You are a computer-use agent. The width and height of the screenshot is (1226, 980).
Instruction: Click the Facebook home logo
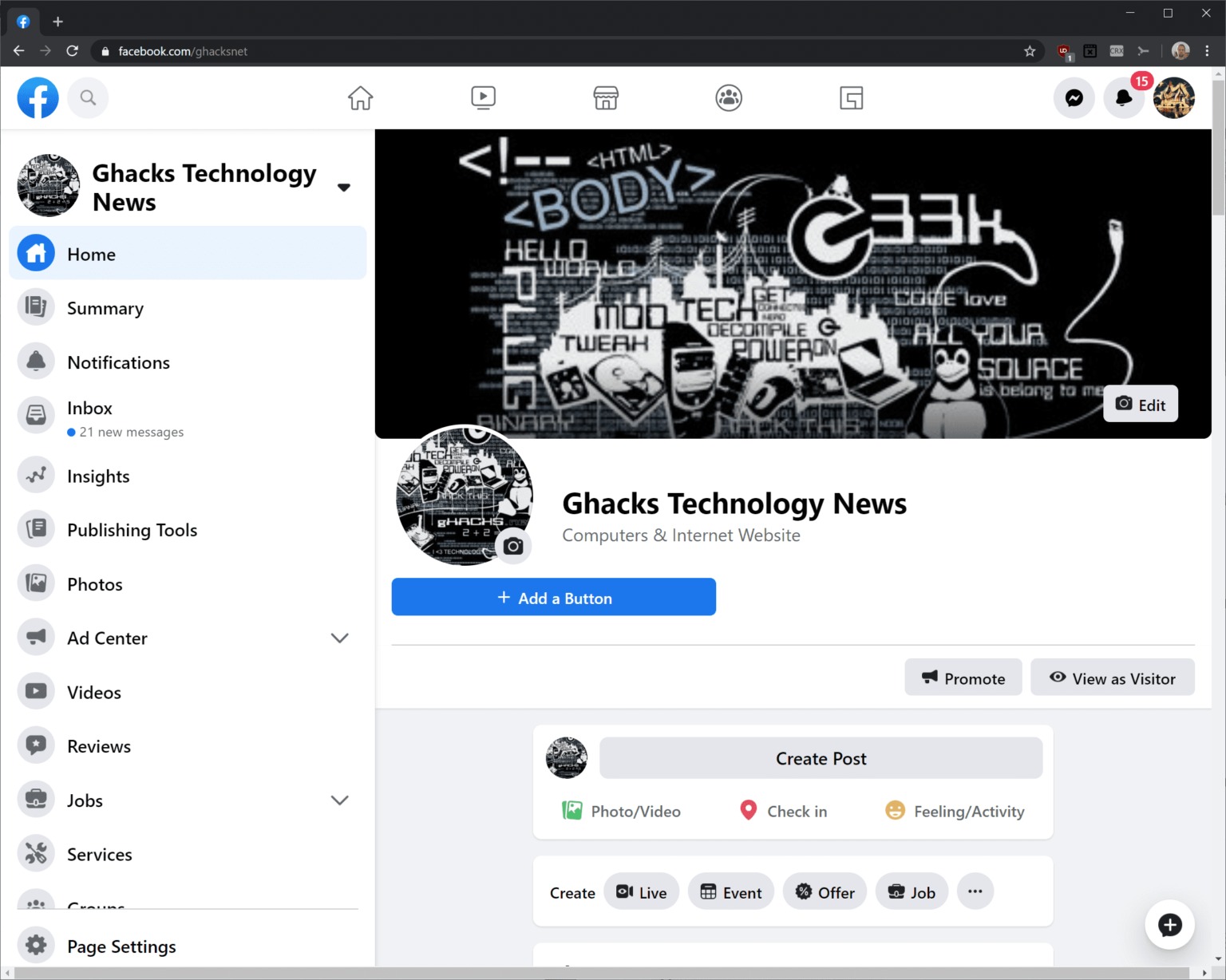click(38, 97)
